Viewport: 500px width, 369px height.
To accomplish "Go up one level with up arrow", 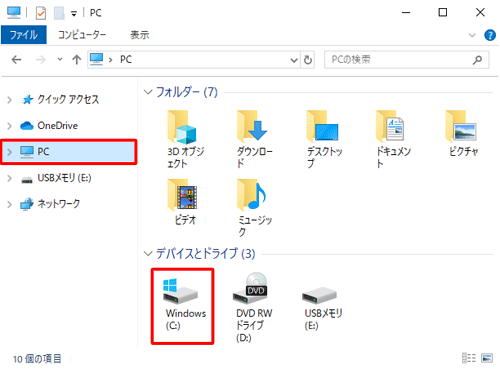I will (77, 60).
